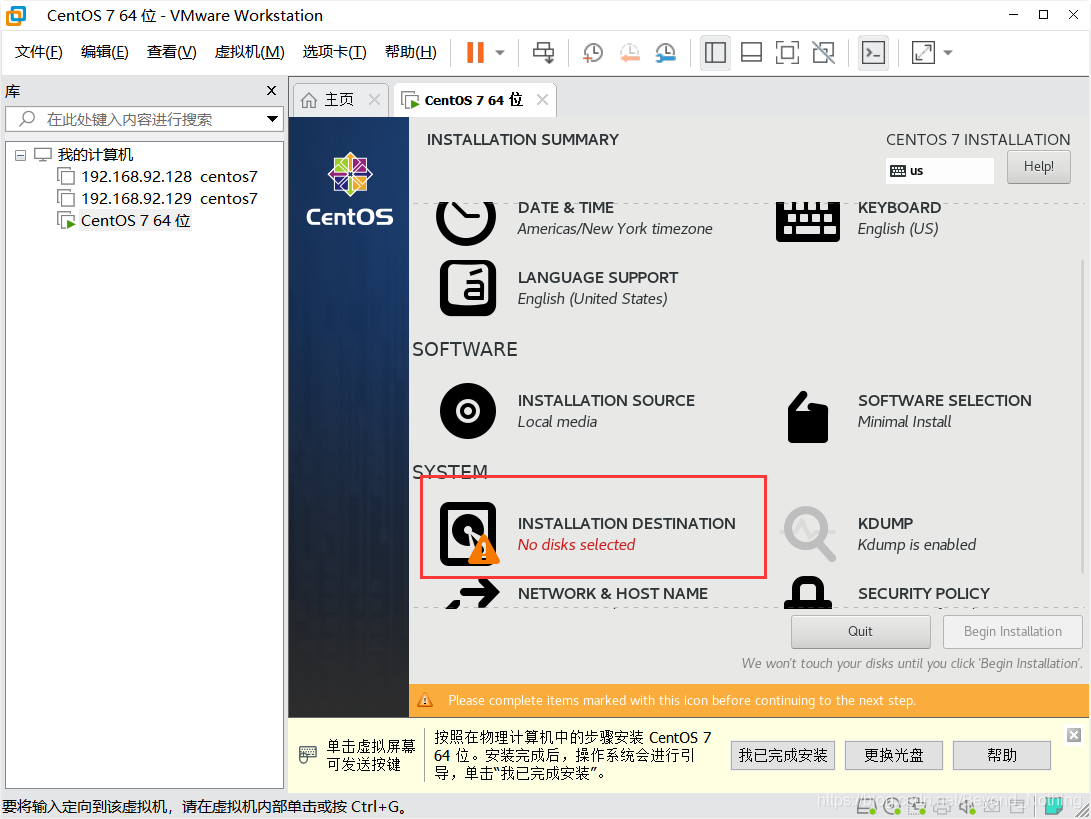This screenshot has height=819, width=1091.
Task: Open Installation Destination disk icon
Action: pos(468,533)
